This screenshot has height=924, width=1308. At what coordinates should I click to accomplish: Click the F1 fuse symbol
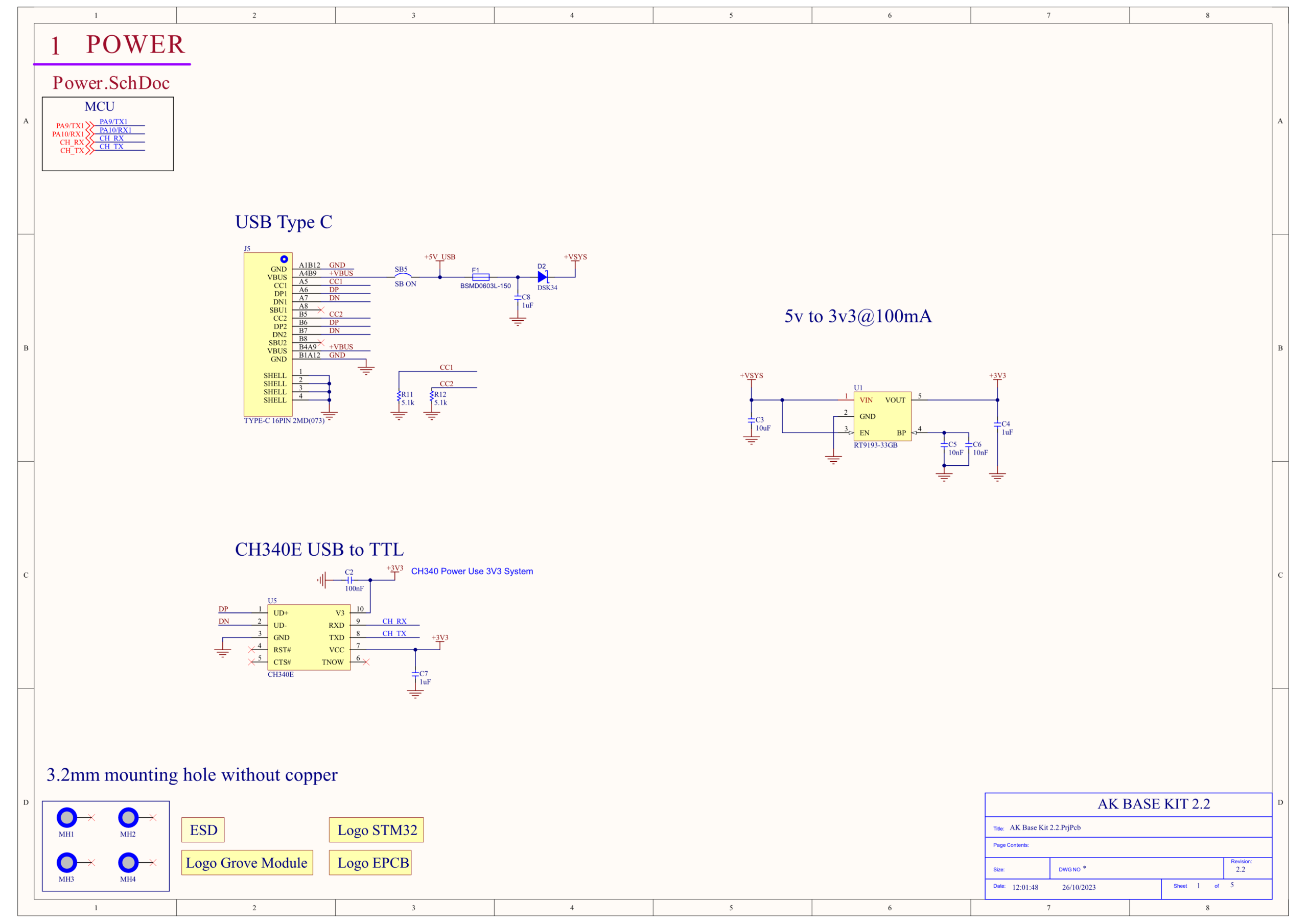point(481,277)
